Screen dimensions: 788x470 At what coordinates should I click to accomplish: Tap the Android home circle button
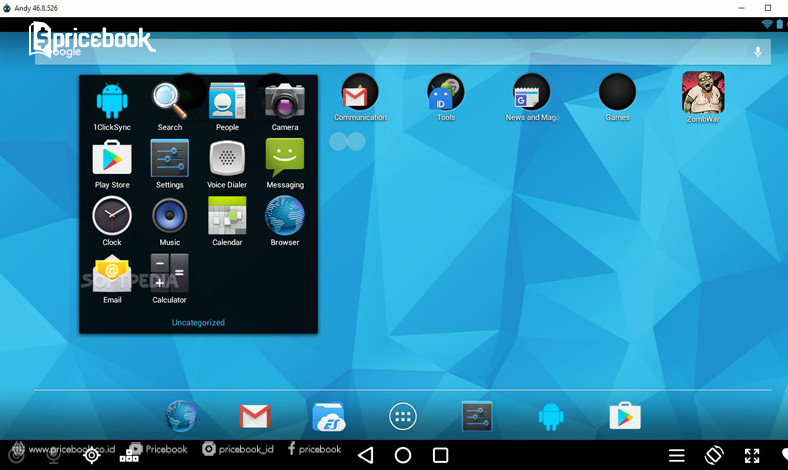403,455
